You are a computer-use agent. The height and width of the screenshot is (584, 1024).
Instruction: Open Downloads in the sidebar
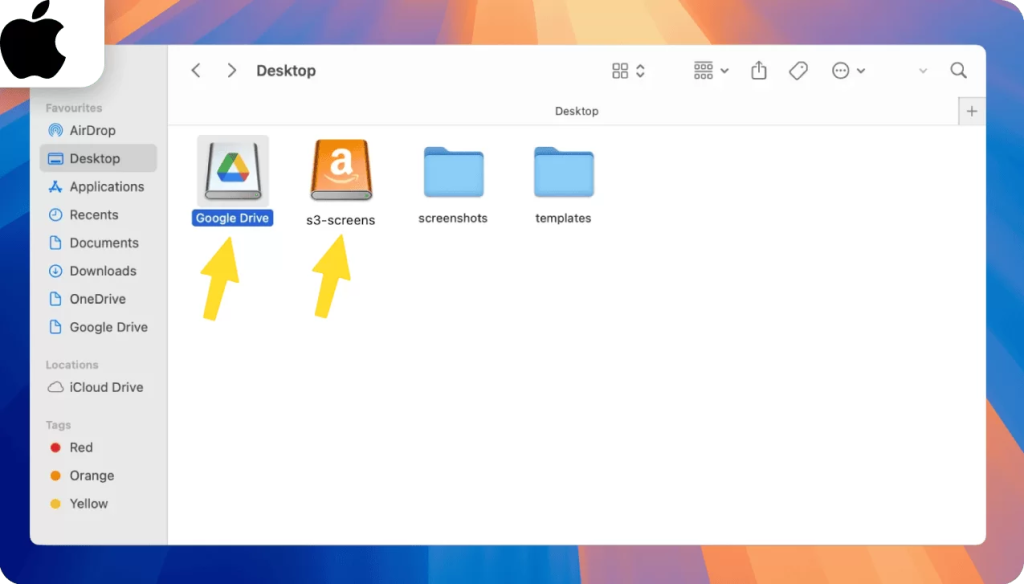pyautogui.click(x=102, y=271)
